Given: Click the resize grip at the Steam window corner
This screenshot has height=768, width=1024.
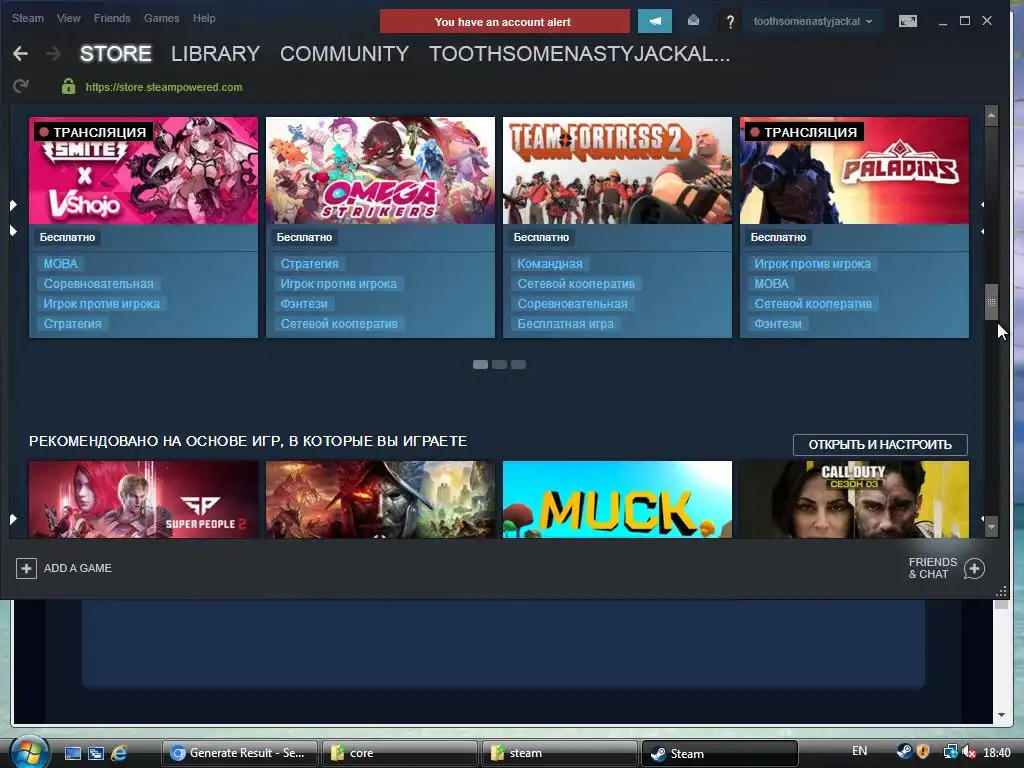Looking at the screenshot, I should (1001, 592).
